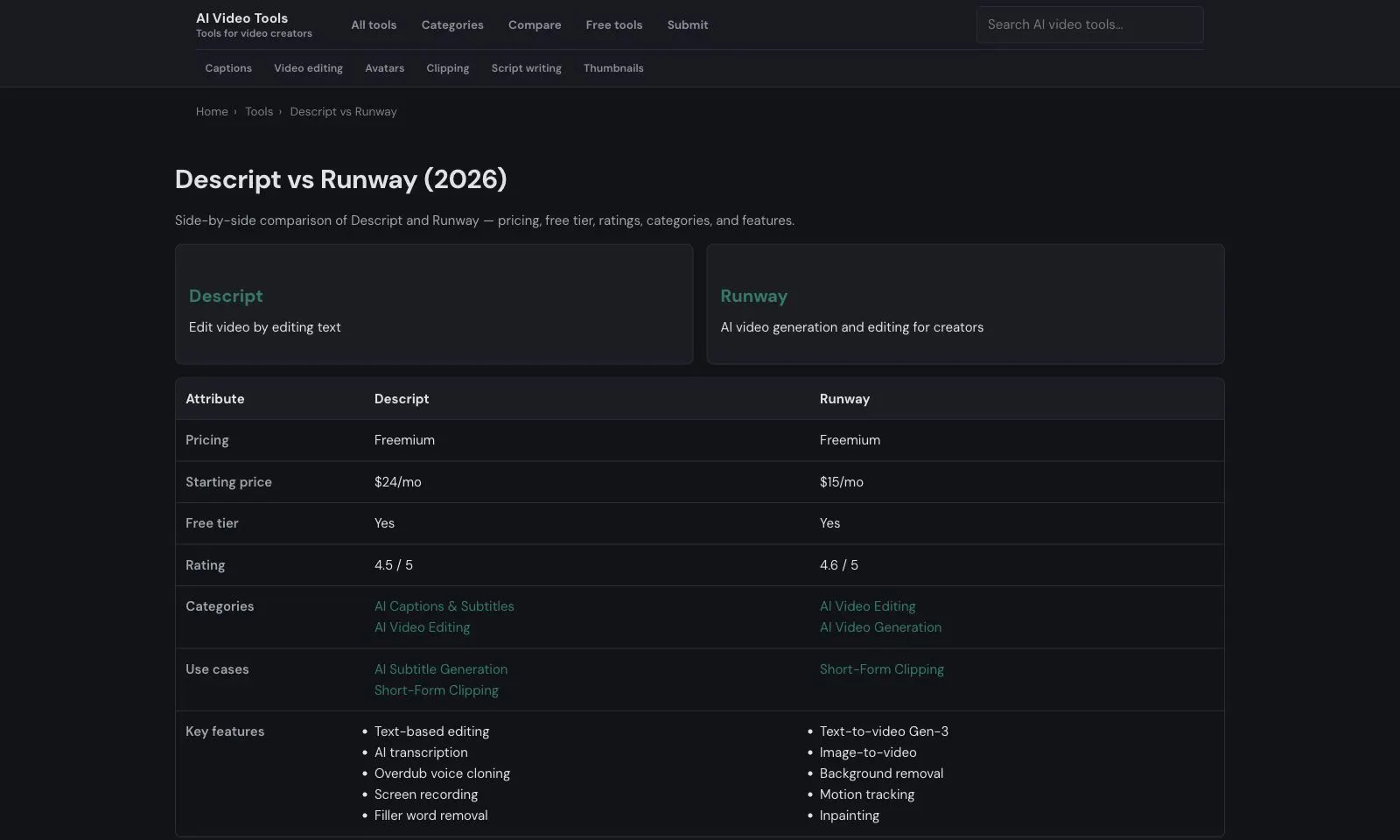
Task: Click the Descript vs Runway breadcrumb text
Action: pyautogui.click(x=343, y=111)
